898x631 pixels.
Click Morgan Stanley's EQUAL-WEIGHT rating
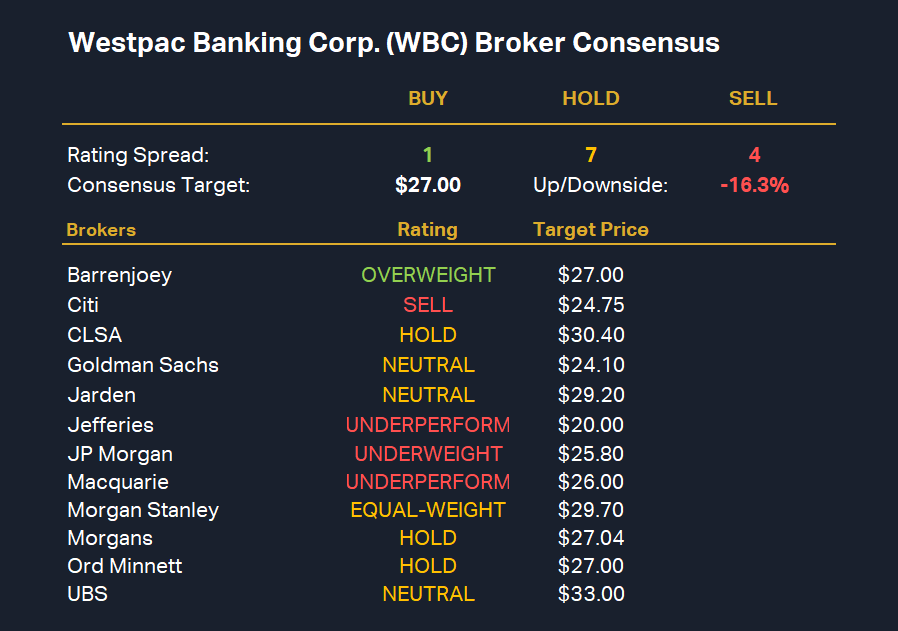pyautogui.click(x=428, y=510)
